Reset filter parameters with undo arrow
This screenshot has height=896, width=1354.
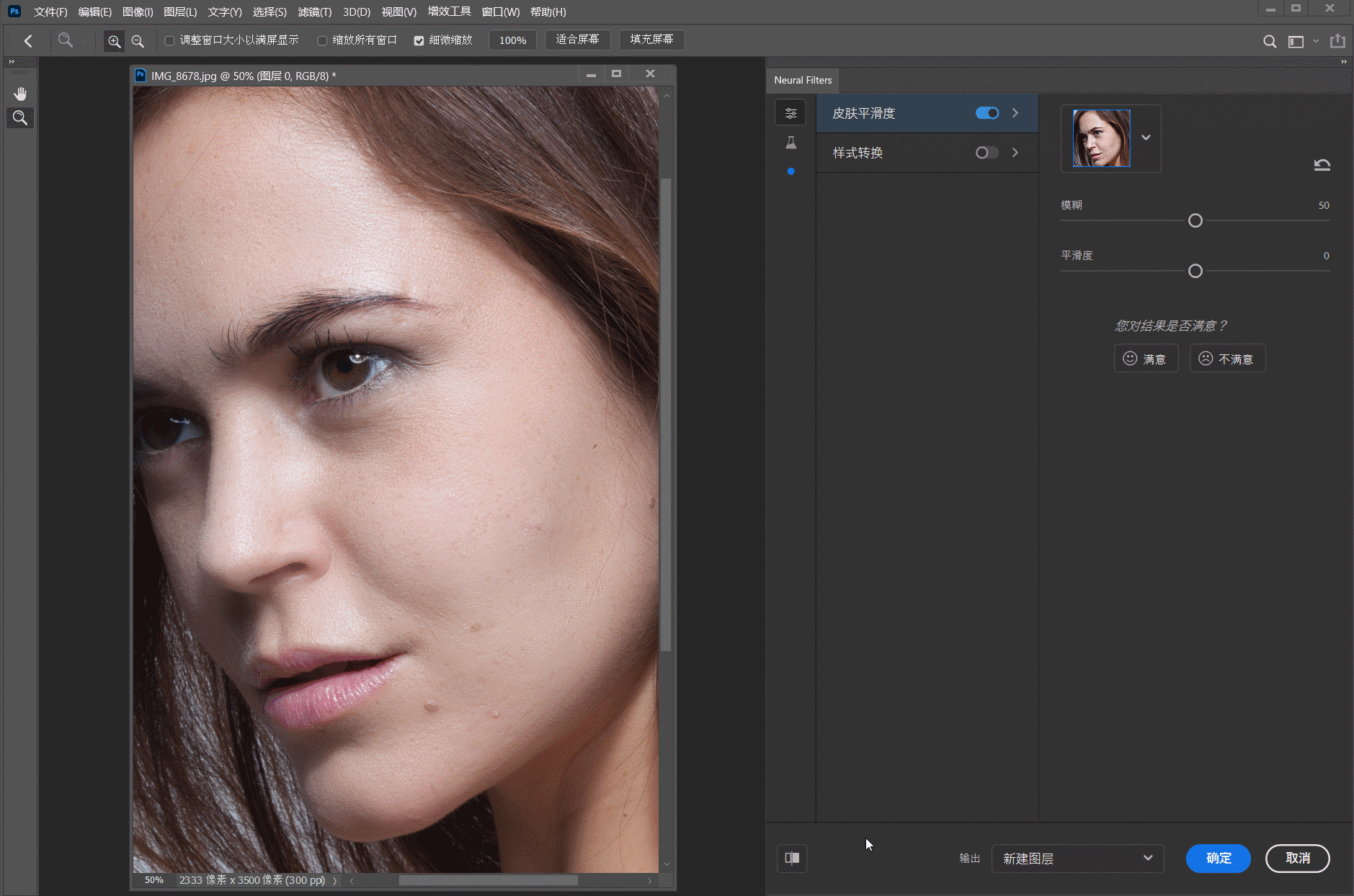tap(1322, 165)
